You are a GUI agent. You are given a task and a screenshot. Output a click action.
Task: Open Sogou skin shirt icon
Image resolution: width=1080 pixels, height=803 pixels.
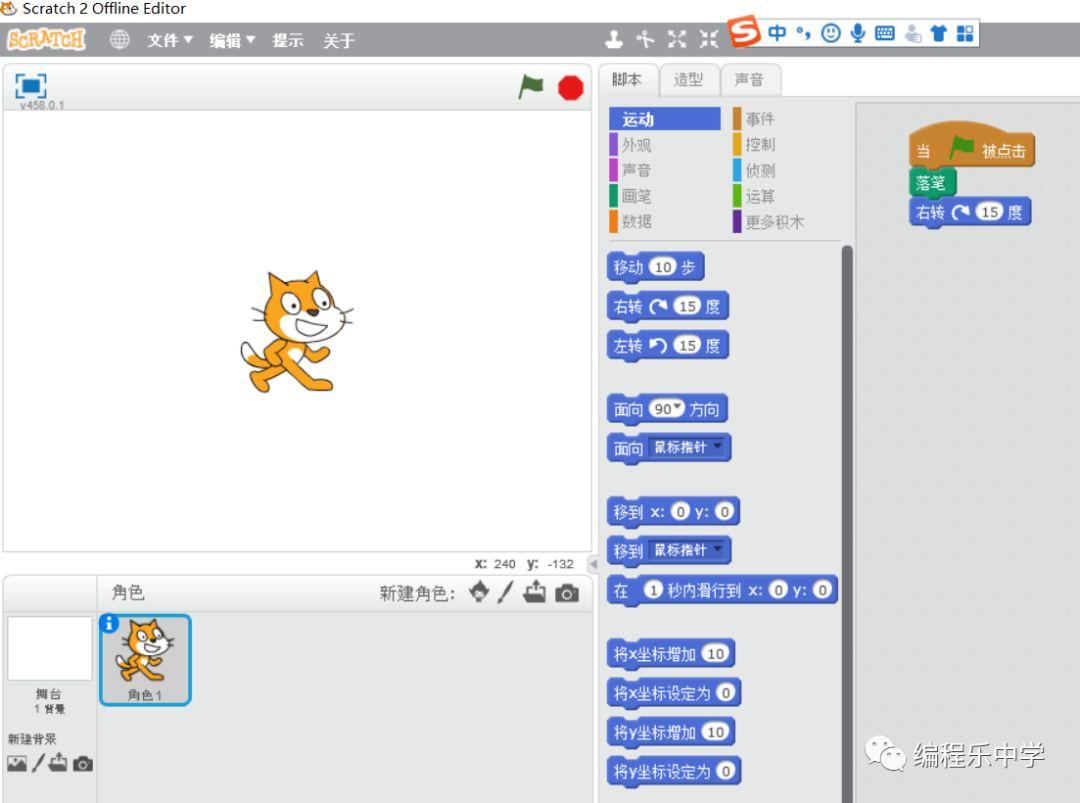pyautogui.click(x=938, y=33)
